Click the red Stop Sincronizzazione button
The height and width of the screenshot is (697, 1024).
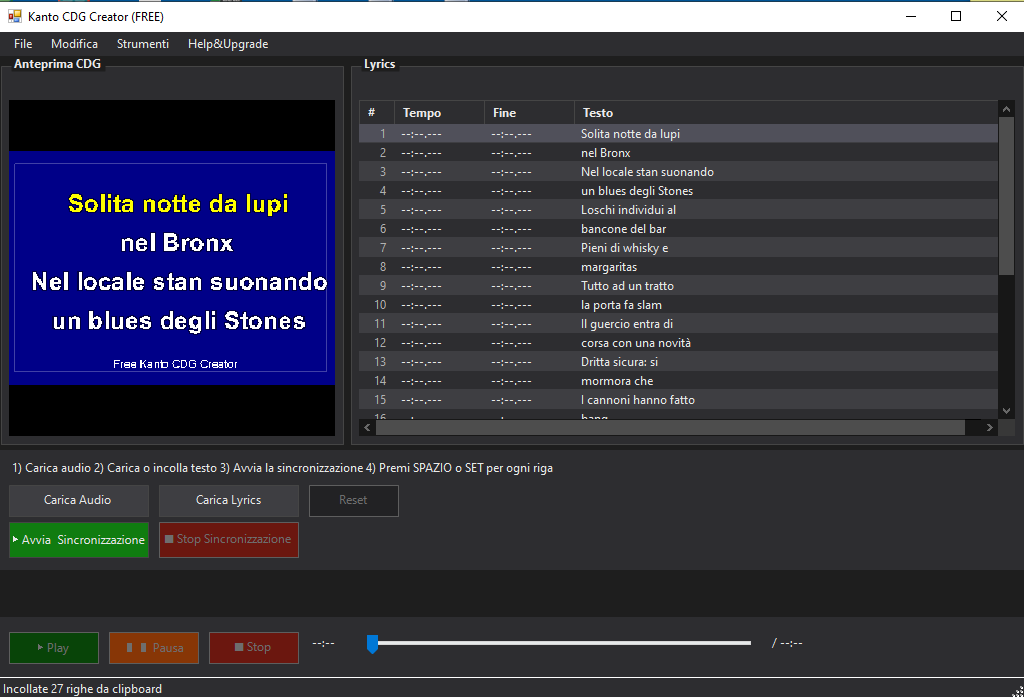[228, 539]
